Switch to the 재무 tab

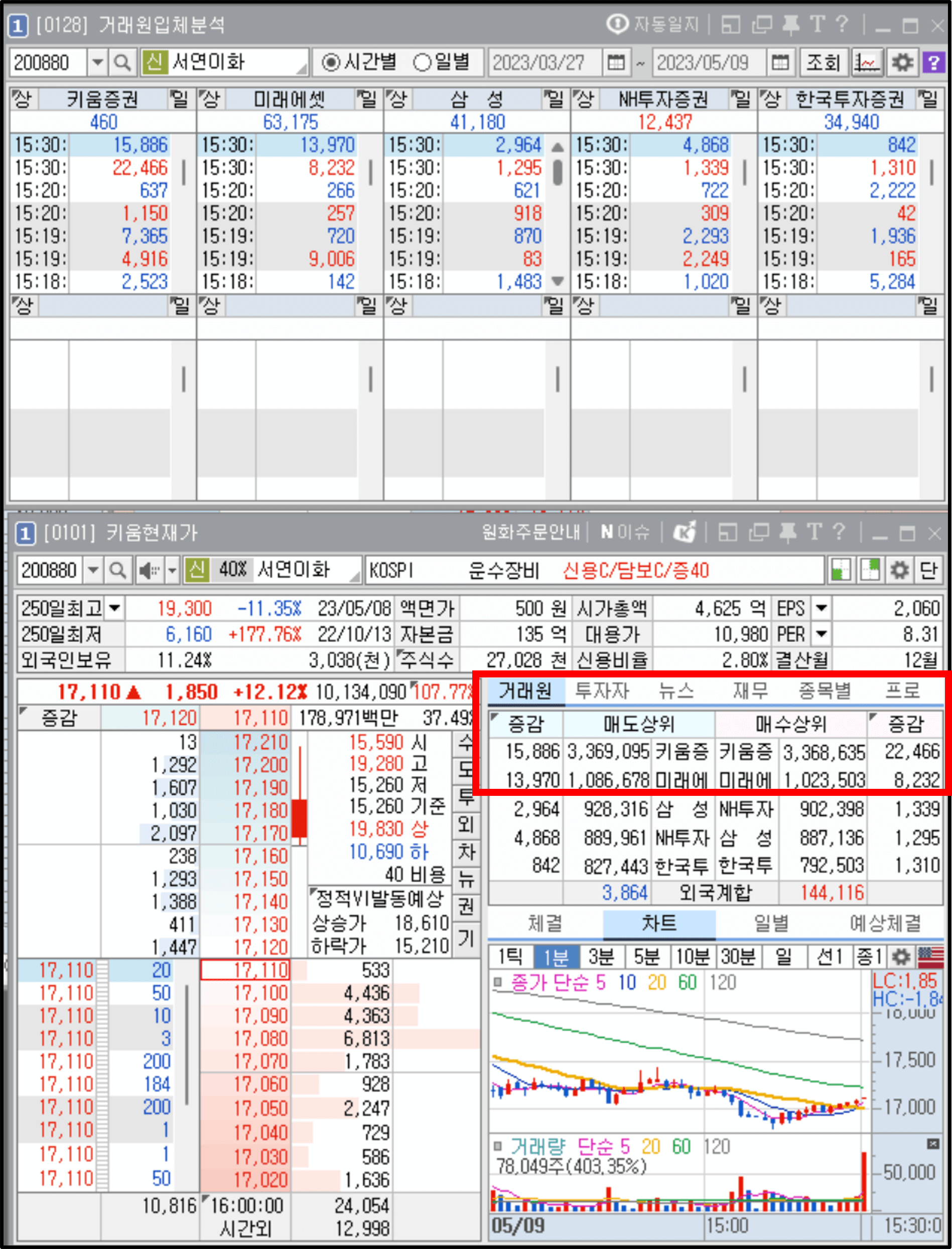tap(750, 691)
